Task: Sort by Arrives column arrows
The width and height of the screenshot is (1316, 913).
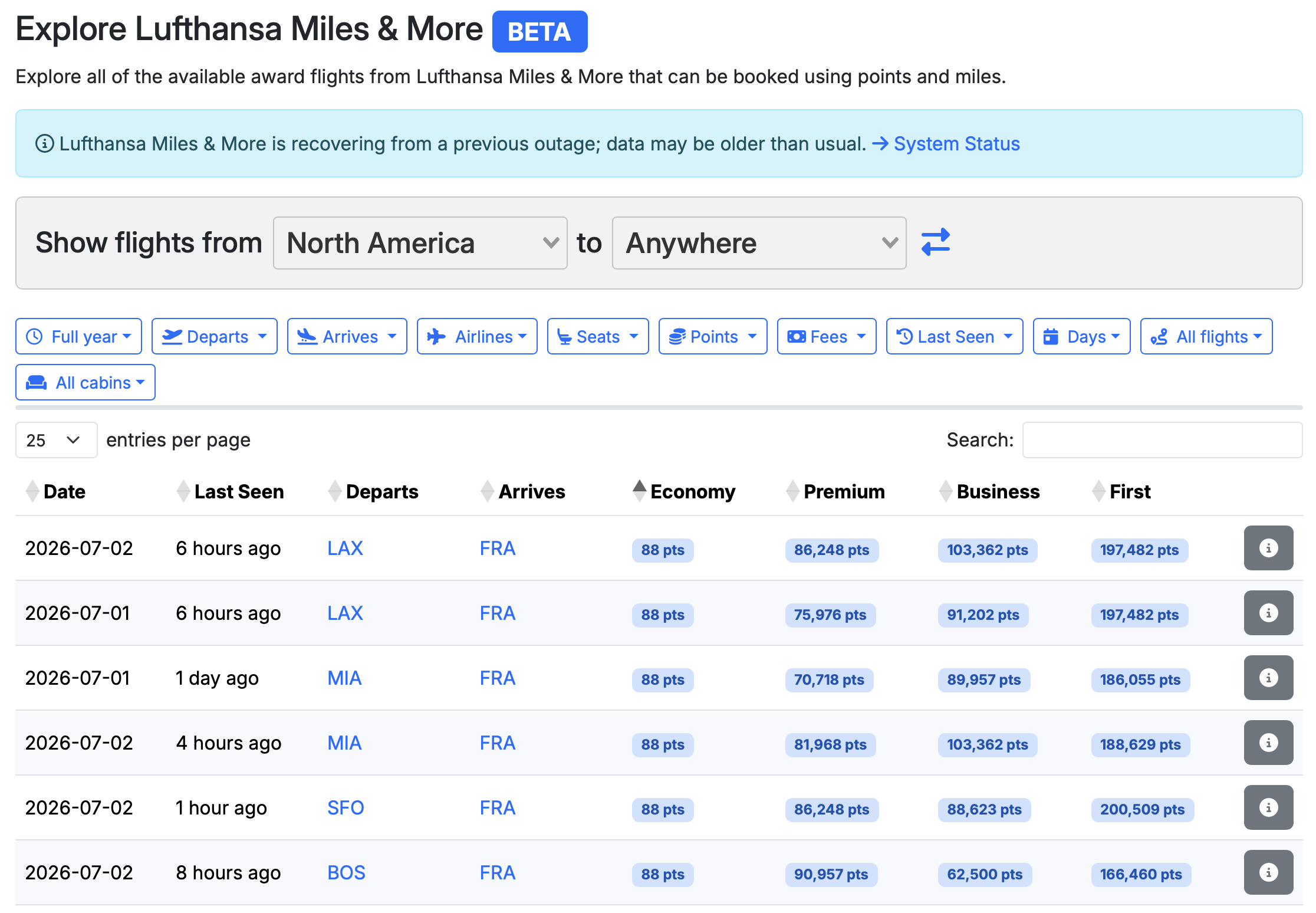Action: click(x=487, y=491)
